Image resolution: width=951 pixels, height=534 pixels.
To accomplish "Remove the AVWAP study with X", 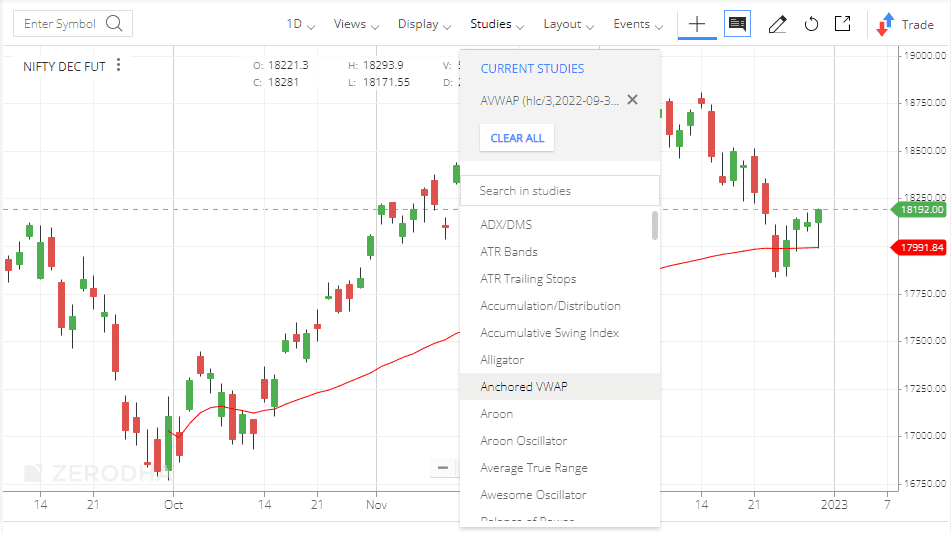I will pyautogui.click(x=632, y=100).
